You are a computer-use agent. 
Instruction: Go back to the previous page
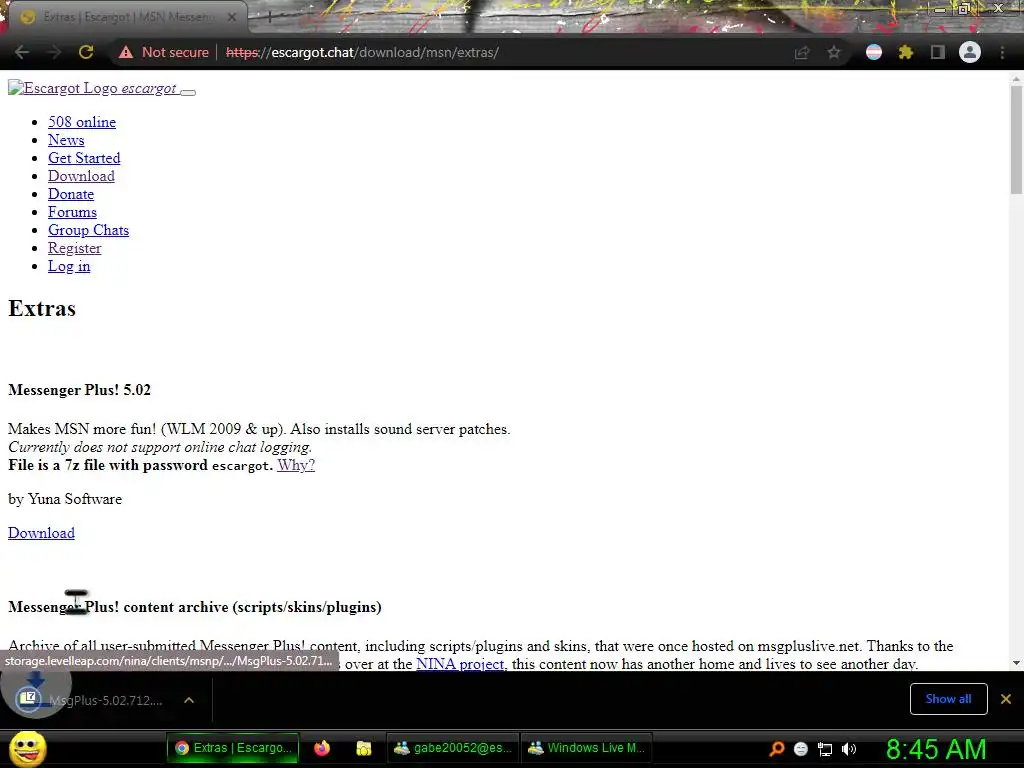click(22, 52)
